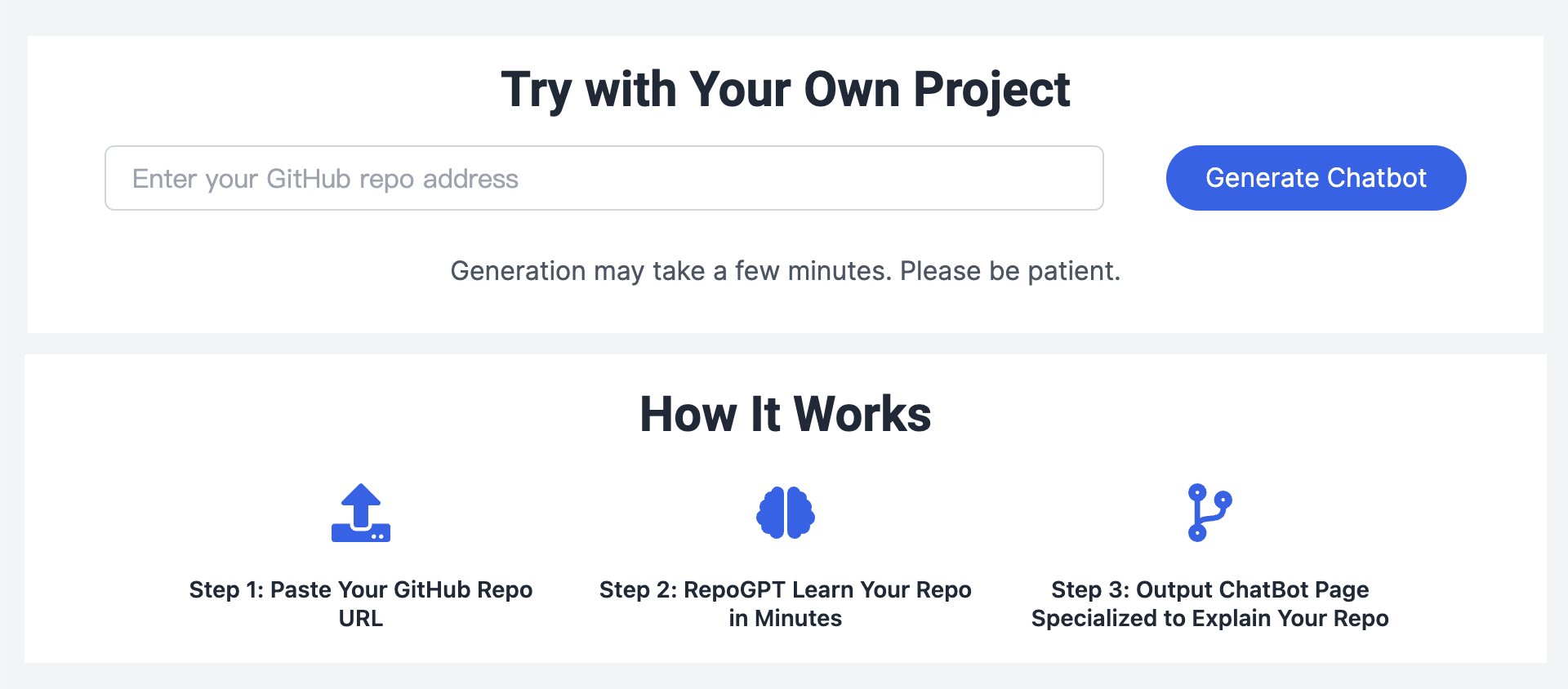Click 'Please be patient.' sentence

[1009, 271]
